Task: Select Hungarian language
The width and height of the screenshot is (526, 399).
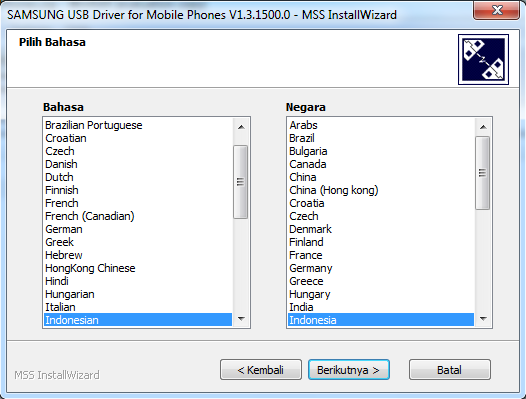Action: point(138,294)
